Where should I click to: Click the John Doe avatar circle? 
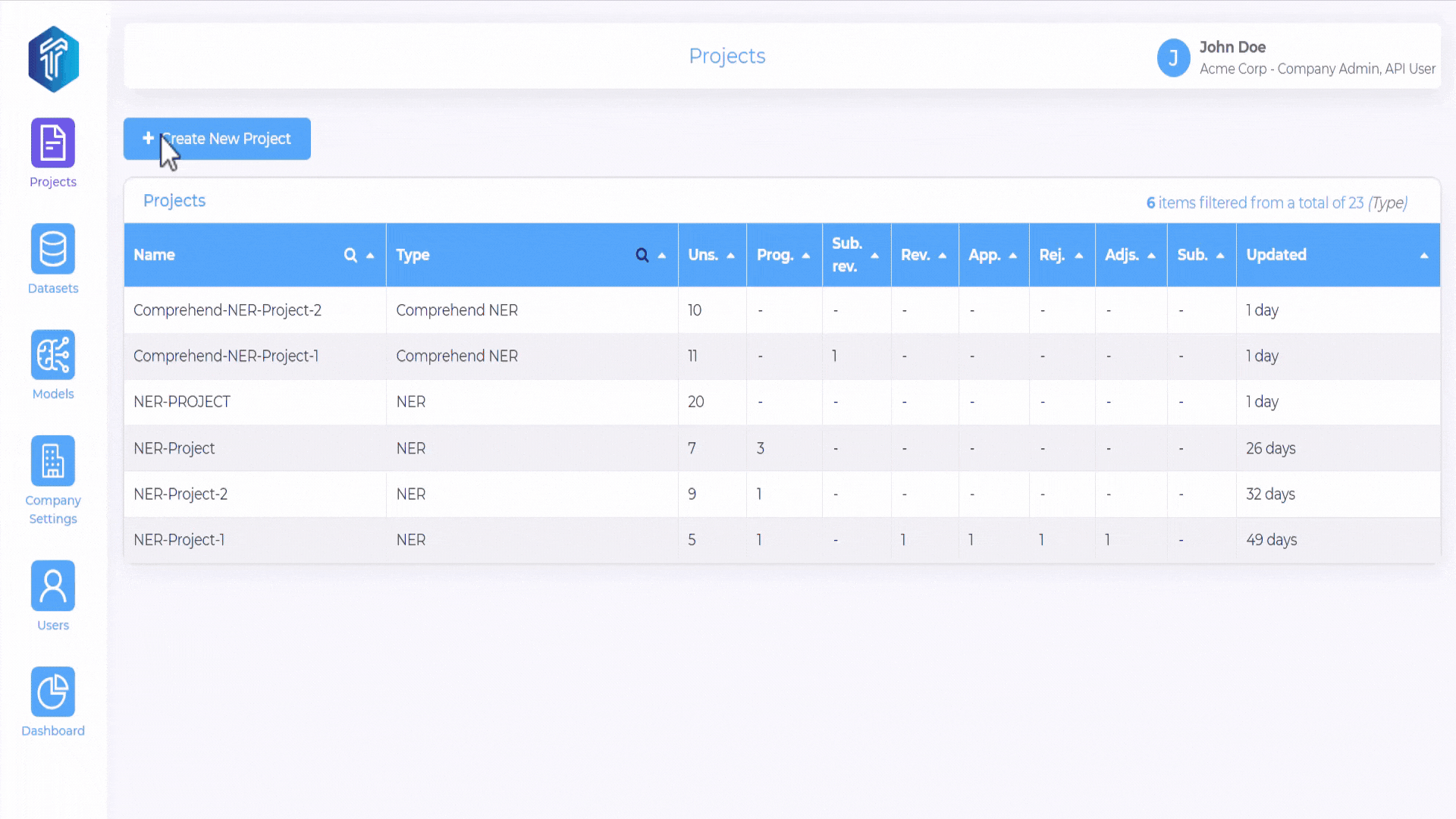[x=1173, y=58]
